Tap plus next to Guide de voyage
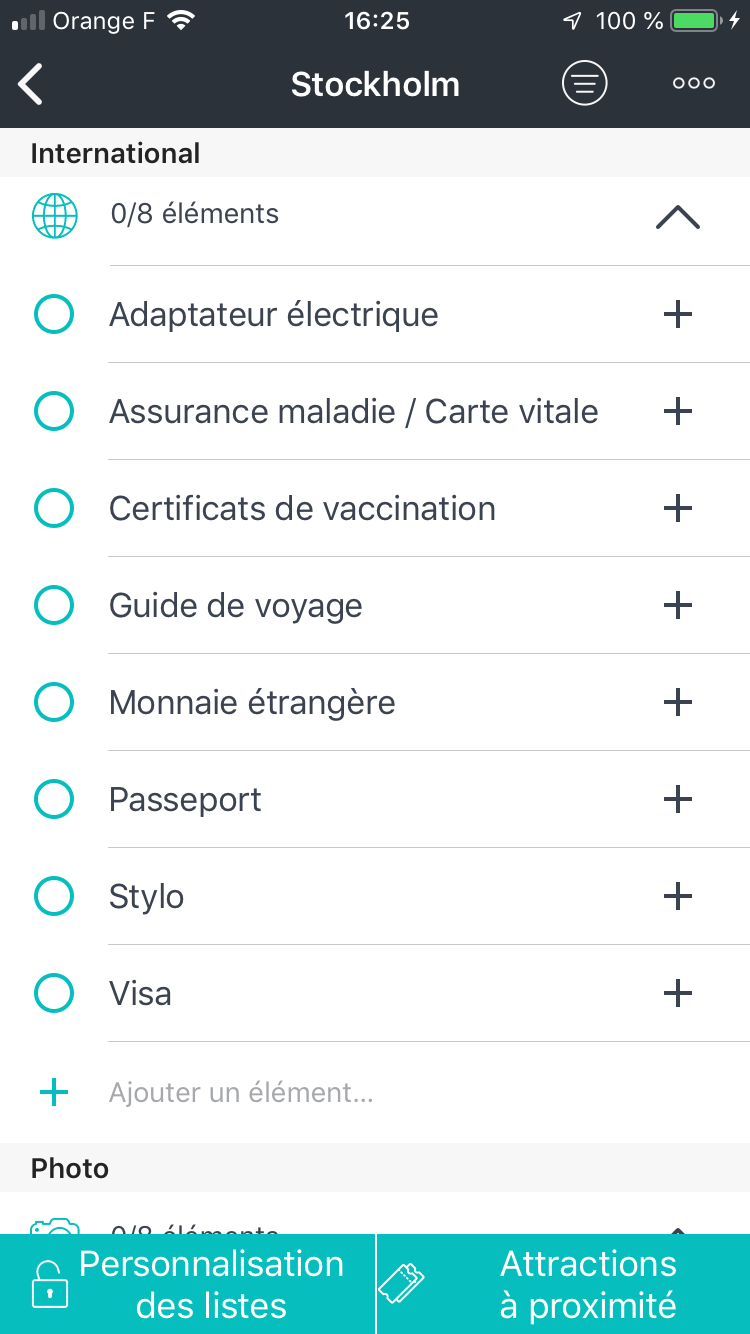The height and width of the screenshot is (1334, 750). click(x=677, y=605)
